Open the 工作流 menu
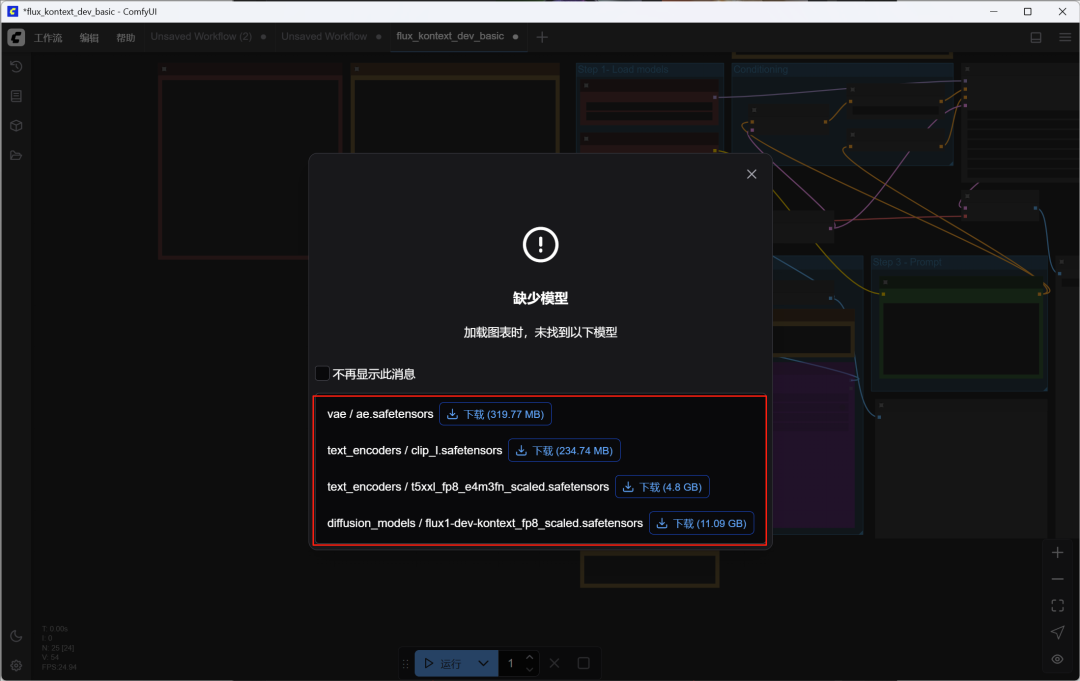This screenshot has width=1080, height=681. [x=48, y=38]
